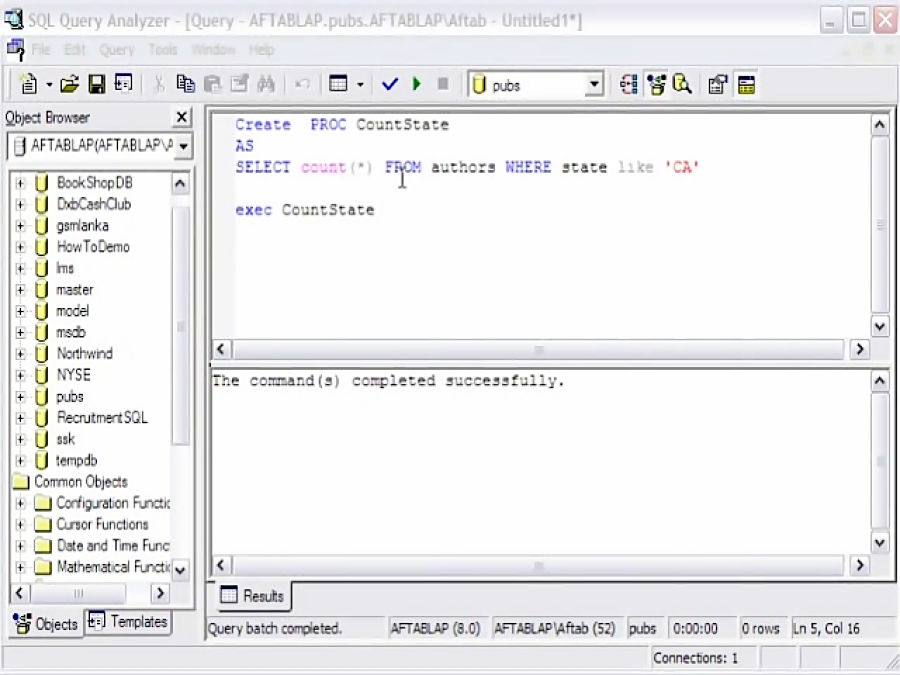Expand the Northwind database node
Image resolution: width=900 pixels, height=675 pixels.
(x=20, y=354)
